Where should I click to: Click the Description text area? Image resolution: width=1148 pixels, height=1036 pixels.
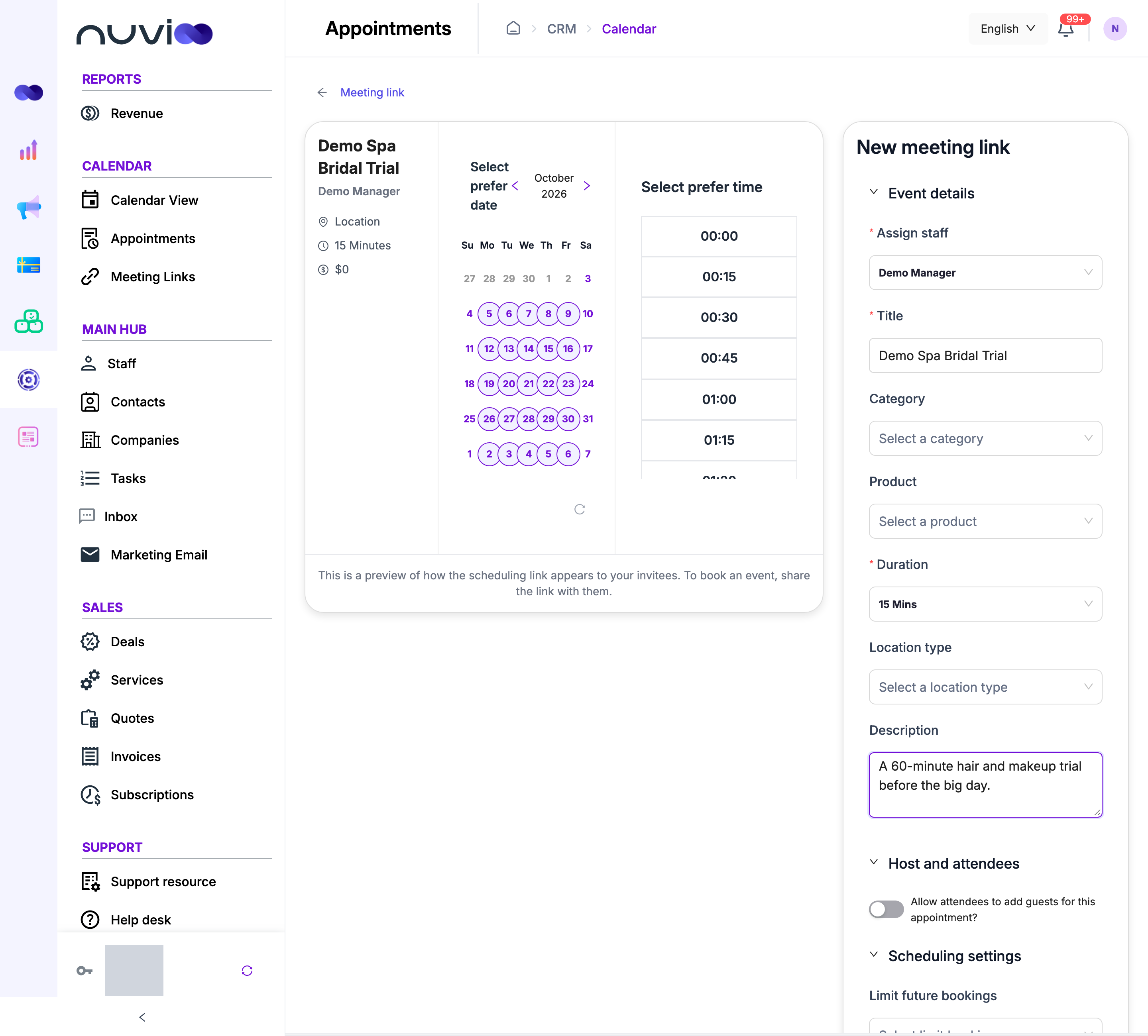pyautogui.click(x=985, y=785)
